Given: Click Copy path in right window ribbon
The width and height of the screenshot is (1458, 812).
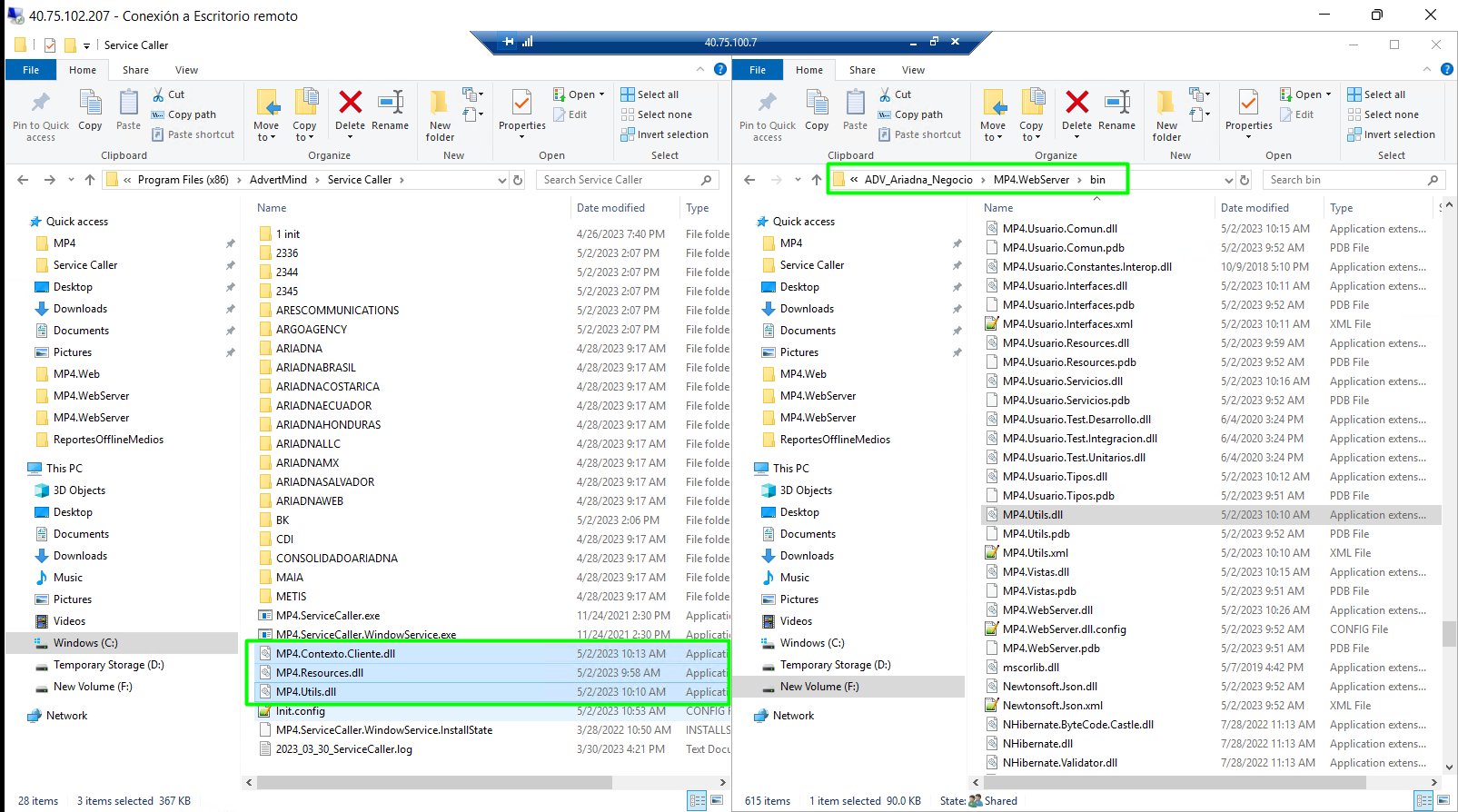Looking at the screenshot, I should point(910,114).
